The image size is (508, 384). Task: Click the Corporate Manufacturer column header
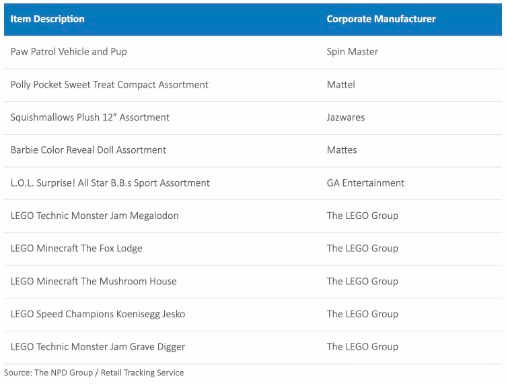point(381,19)
